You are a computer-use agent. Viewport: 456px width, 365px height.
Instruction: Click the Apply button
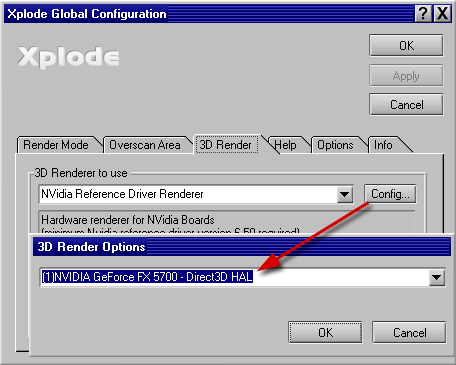point(406,76)
